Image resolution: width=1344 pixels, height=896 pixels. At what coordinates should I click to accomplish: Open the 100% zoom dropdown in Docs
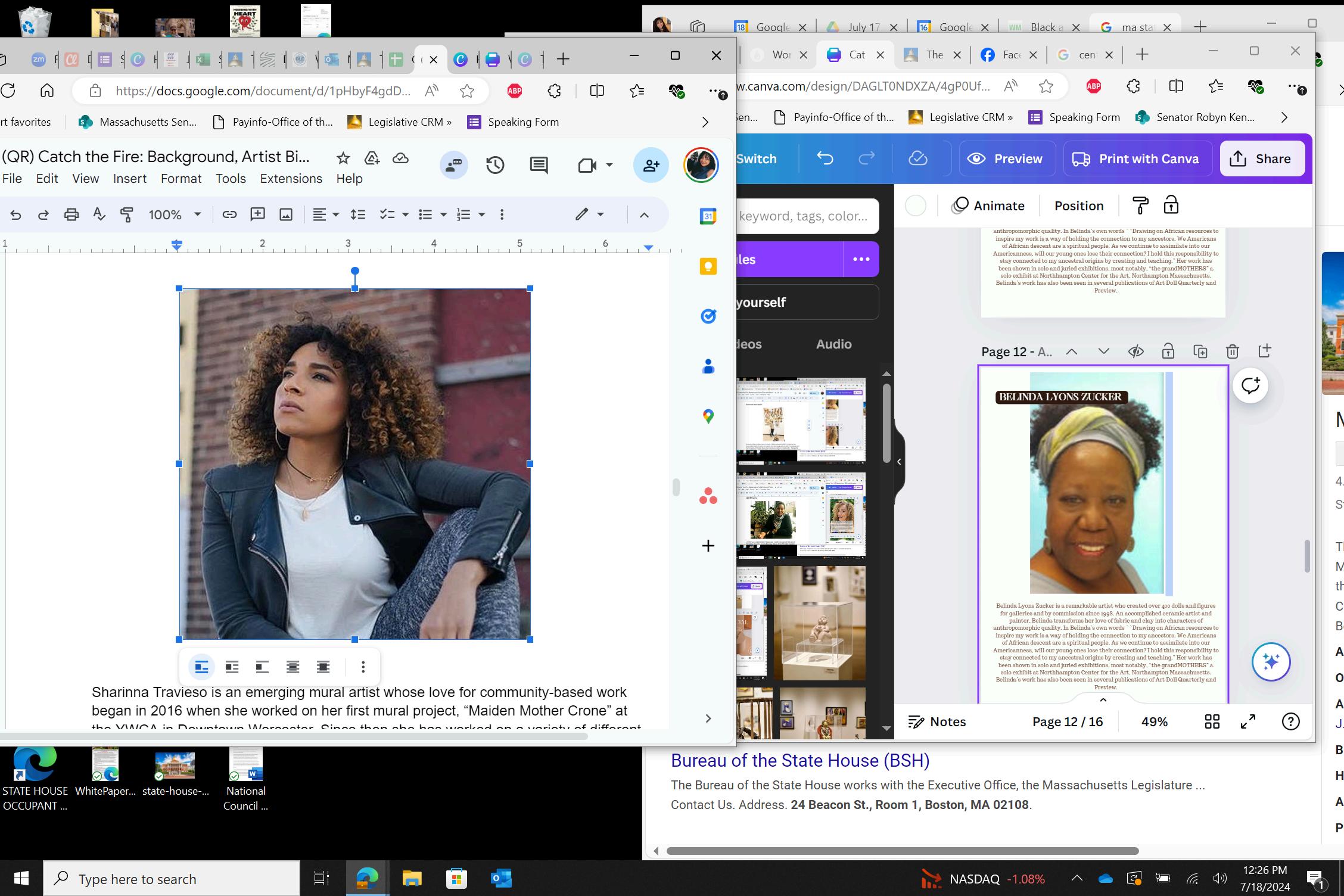(175, 214)
